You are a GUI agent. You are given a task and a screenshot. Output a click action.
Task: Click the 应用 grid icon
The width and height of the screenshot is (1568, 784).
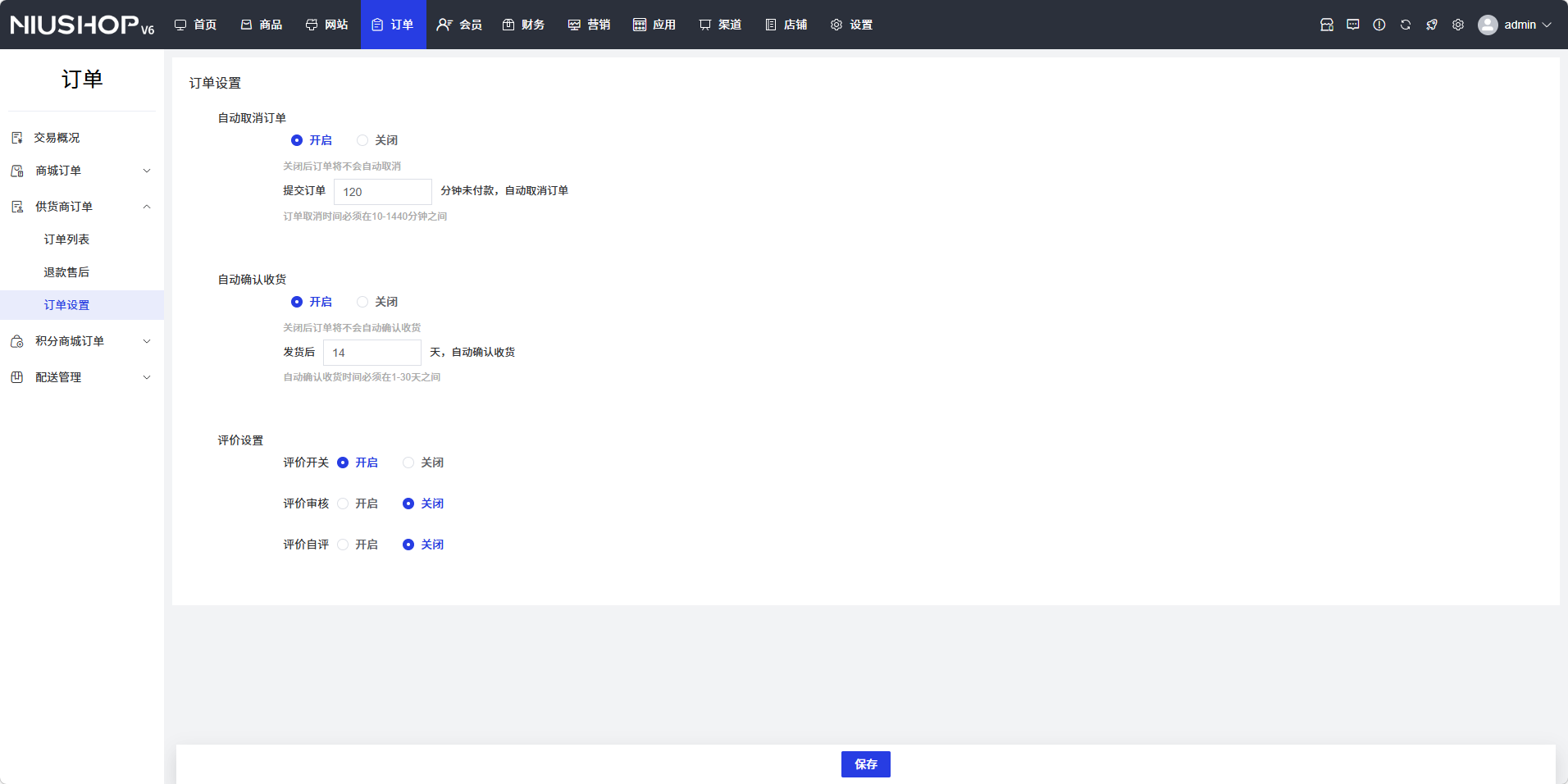(640, 25)
